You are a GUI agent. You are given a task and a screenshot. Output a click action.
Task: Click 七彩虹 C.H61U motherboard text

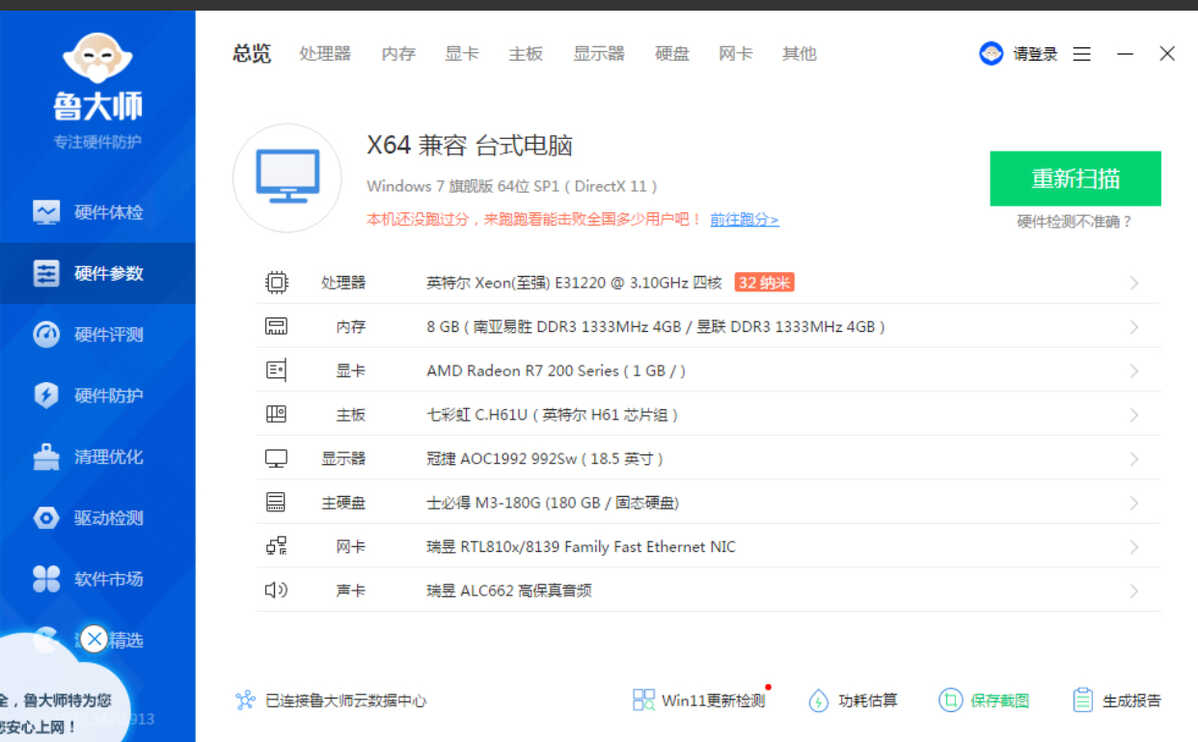coord(552,415)
